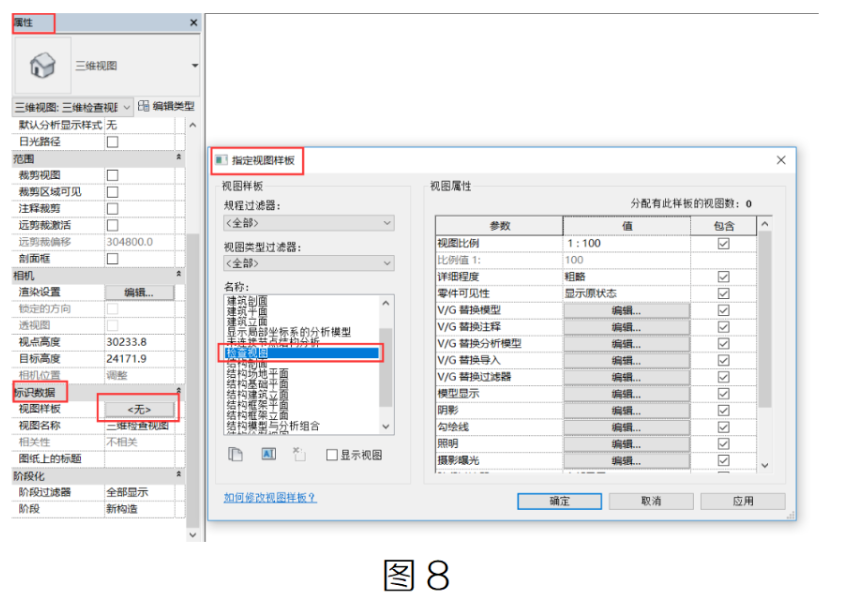Select 建筑平面 in the template list
Screen dimensions: 854x595
click(247, 312)
